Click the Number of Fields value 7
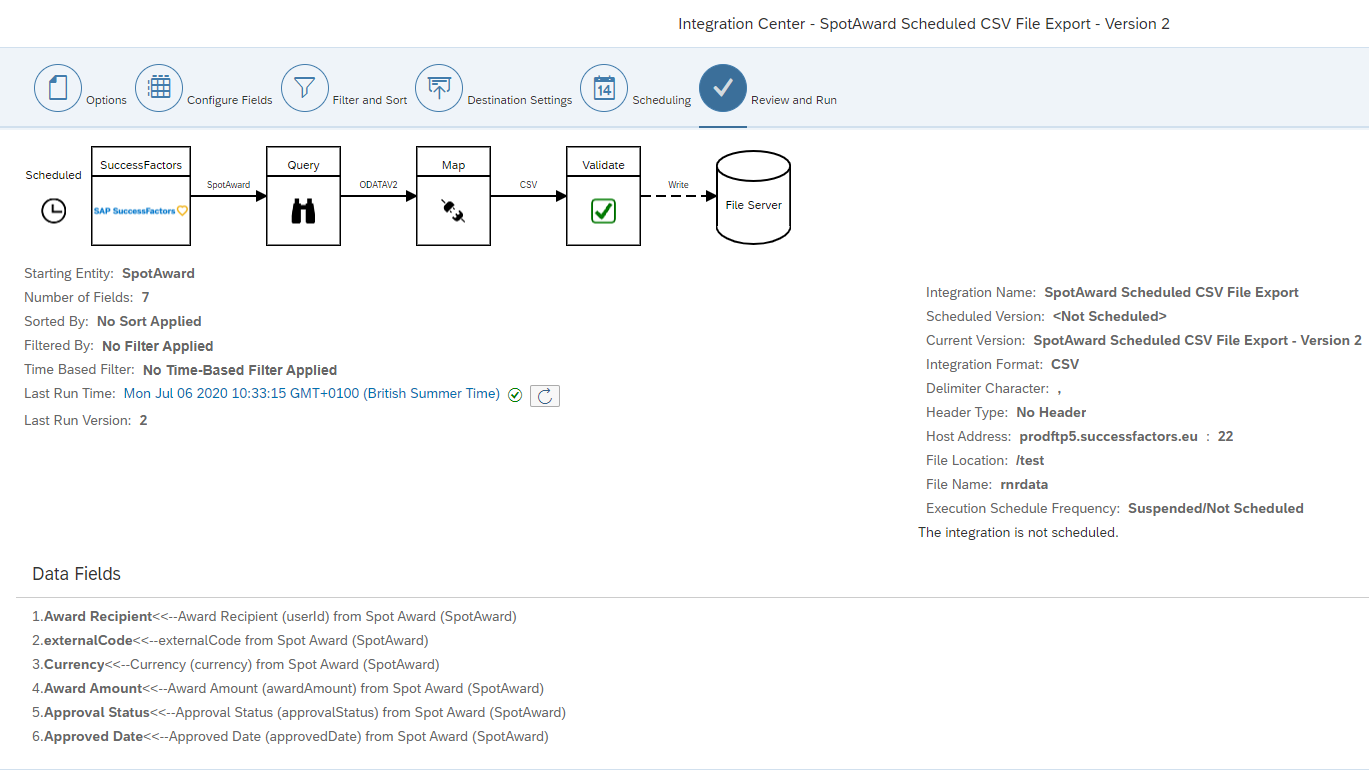The height and width of the screenshot is (770, 1369). [146, 297]
